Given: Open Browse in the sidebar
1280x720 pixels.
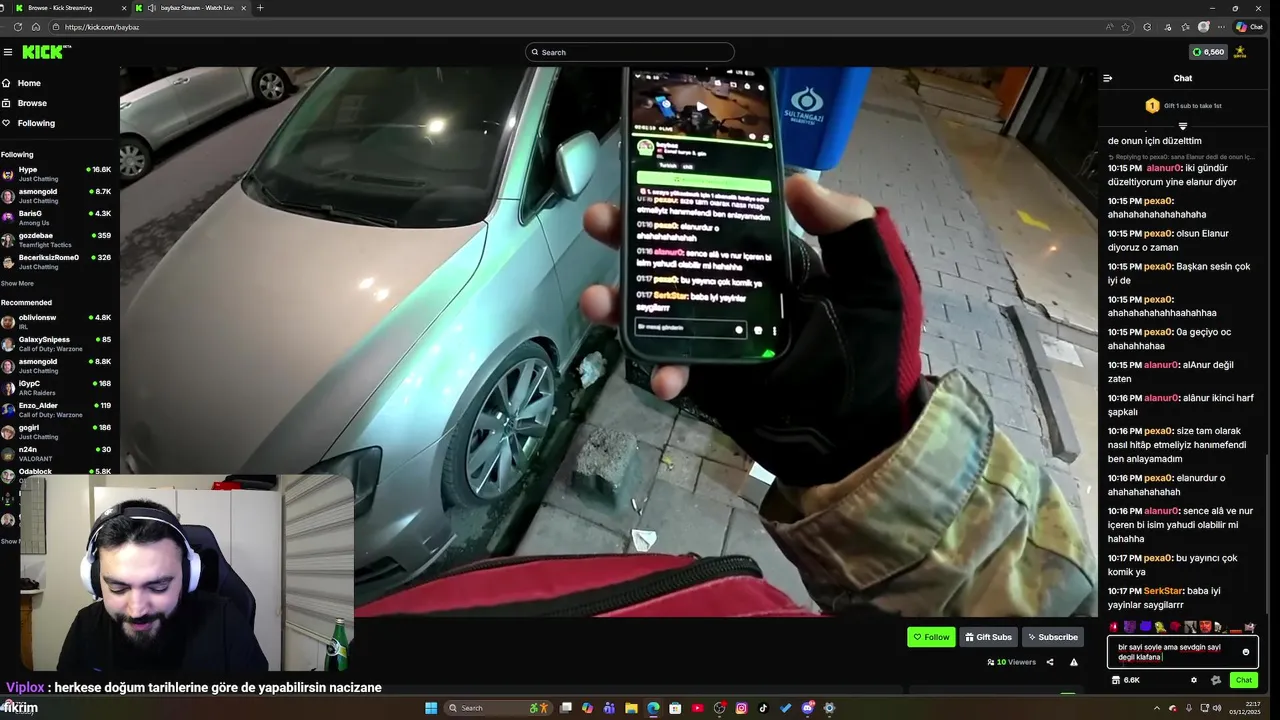Looking at the screenshot, I should [32, 103].
